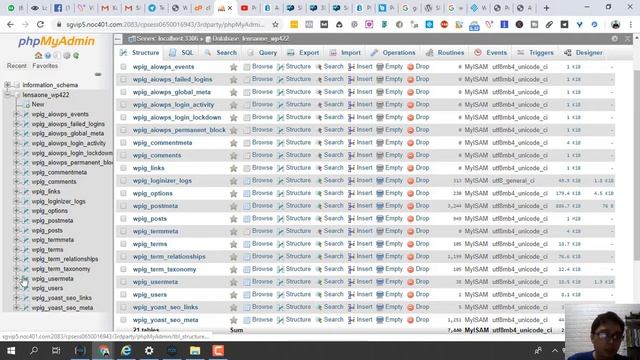Click the Drop icon for wpig_yoast_seo_links
640x360 pixels.
pyautogui.click(x=411, y=307)
